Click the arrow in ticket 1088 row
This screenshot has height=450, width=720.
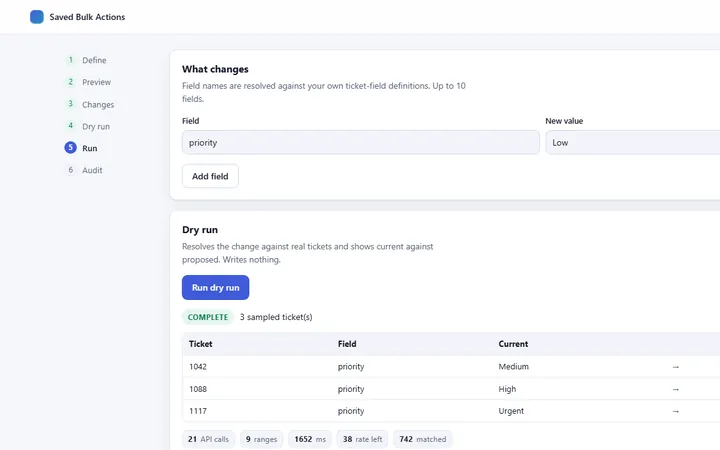[675, 389]
